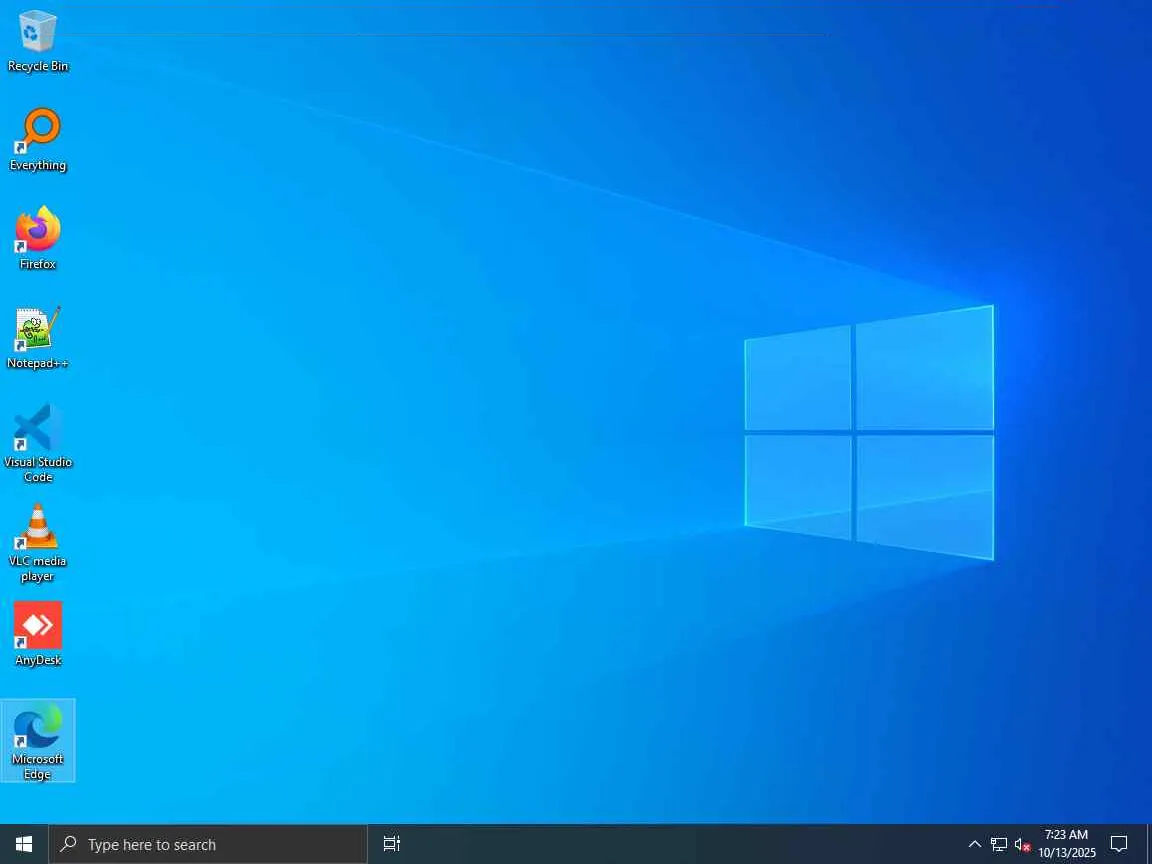Select the Firefox desktop shortcut

tap(37, 238)
